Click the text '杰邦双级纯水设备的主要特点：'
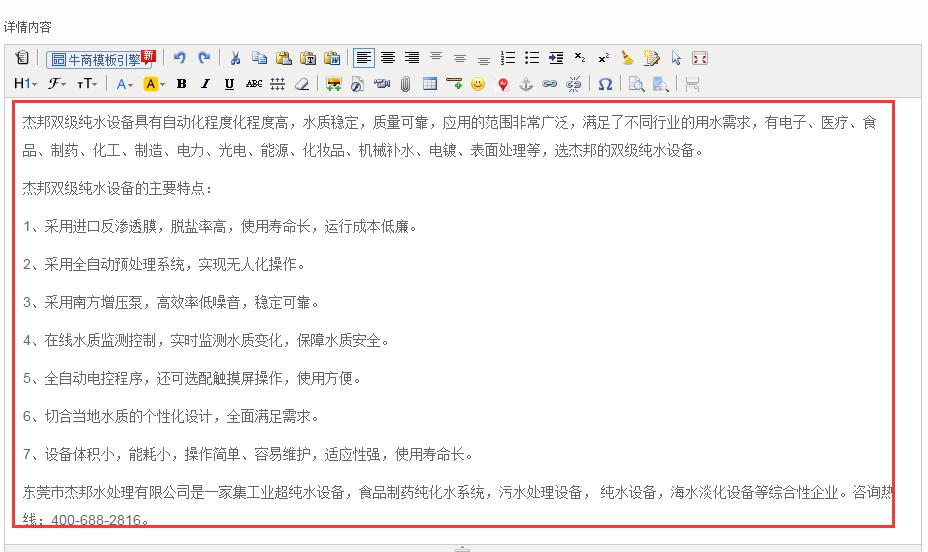 click(117, 189)
